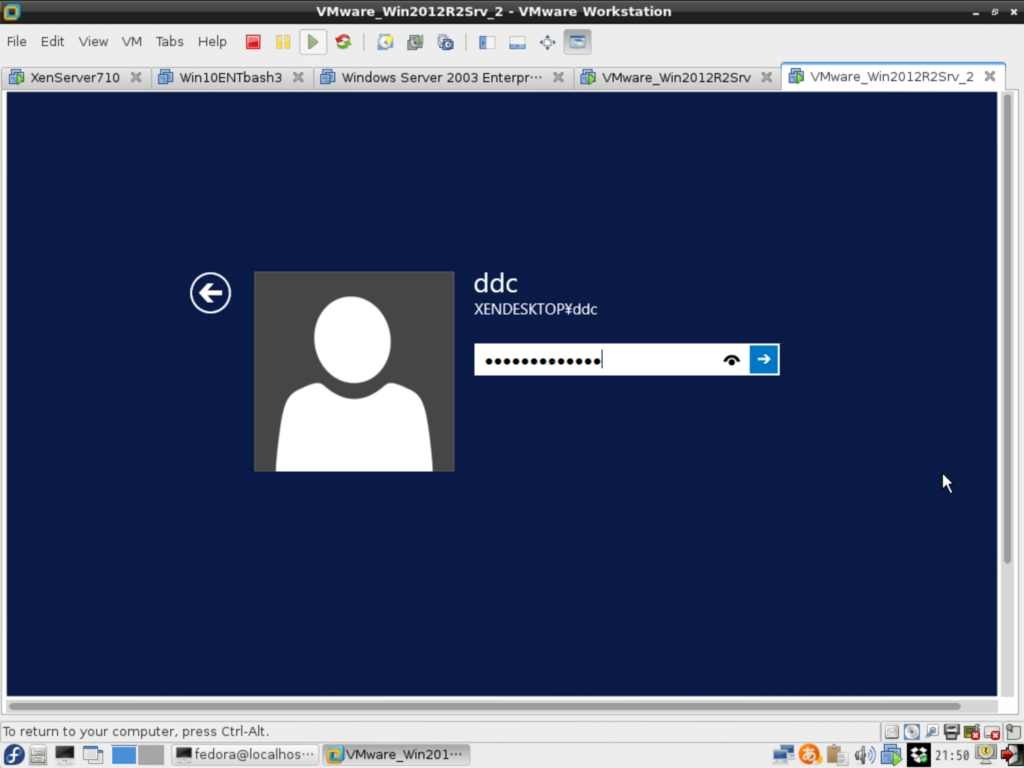Click the vertical scrollbar of the VM view
Viewport: 1024px width, 768px height.
(x=1007, y=327)
